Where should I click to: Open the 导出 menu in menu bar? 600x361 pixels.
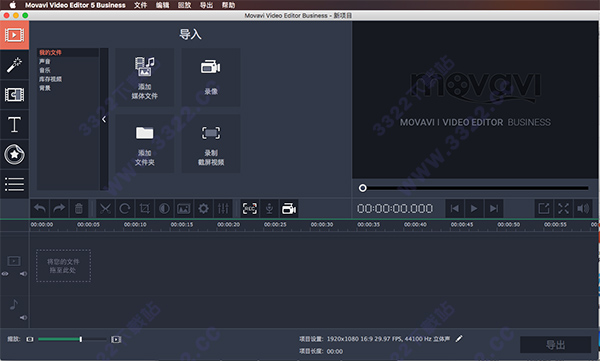pyautogui.click(x=207, y=5)
